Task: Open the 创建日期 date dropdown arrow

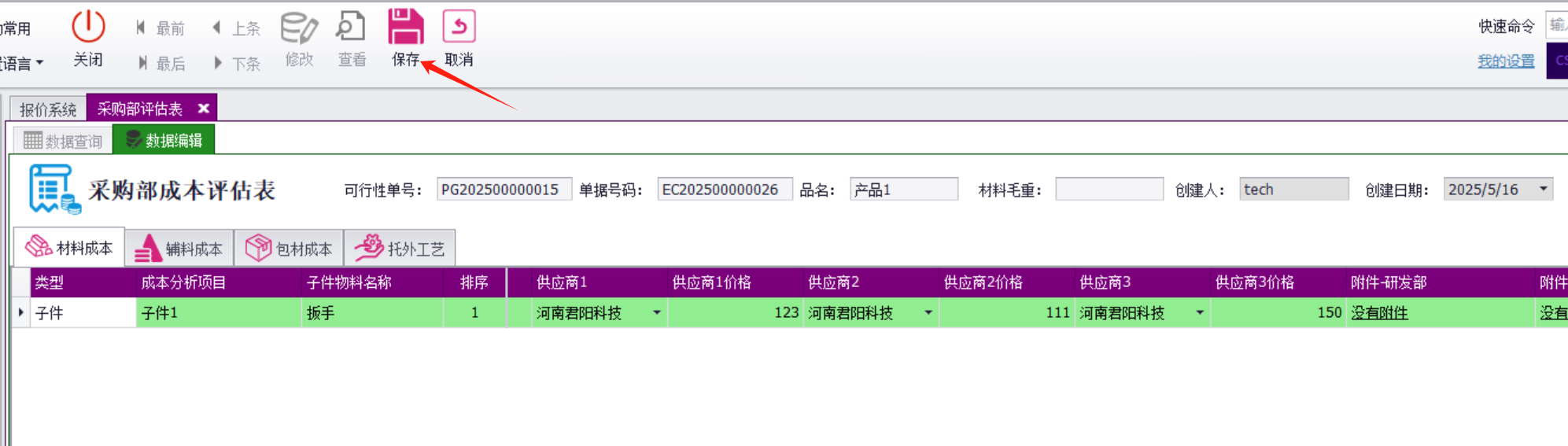Action: click(x=1543, y=189)
